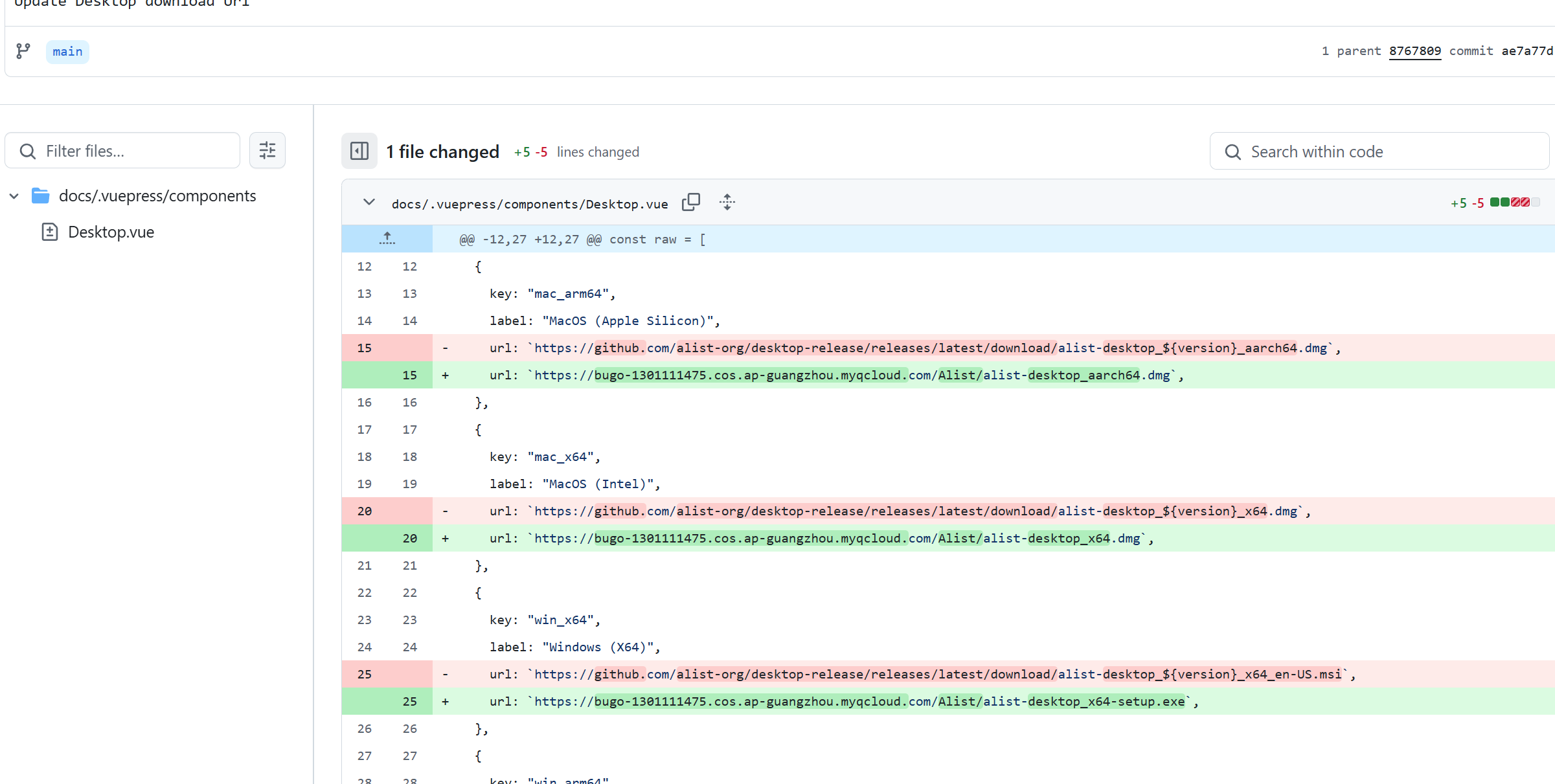
Task: Click the docs/.vuepress/components/Desktop.vue file header path
Action: tap(529, 204)
